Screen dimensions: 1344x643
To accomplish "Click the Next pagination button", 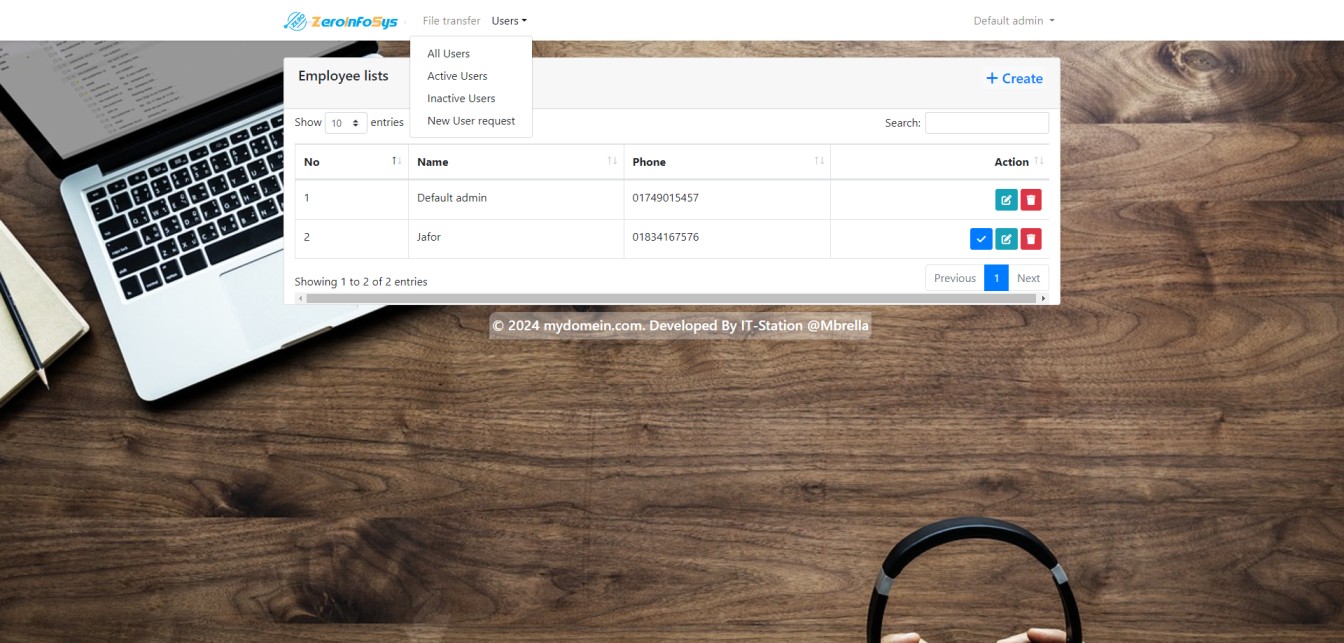I will [1028, 278].
